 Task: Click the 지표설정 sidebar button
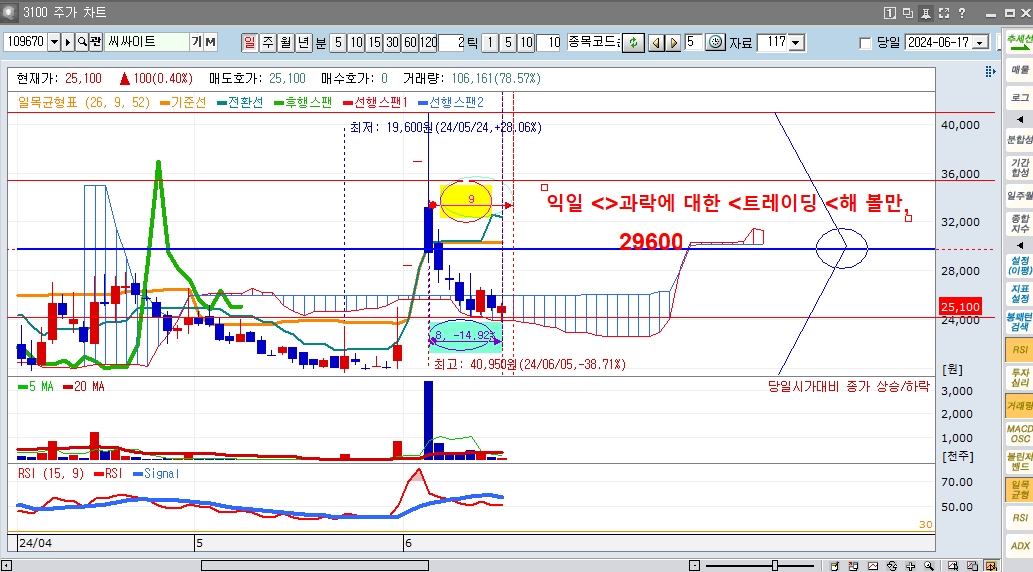[1019, 293]
